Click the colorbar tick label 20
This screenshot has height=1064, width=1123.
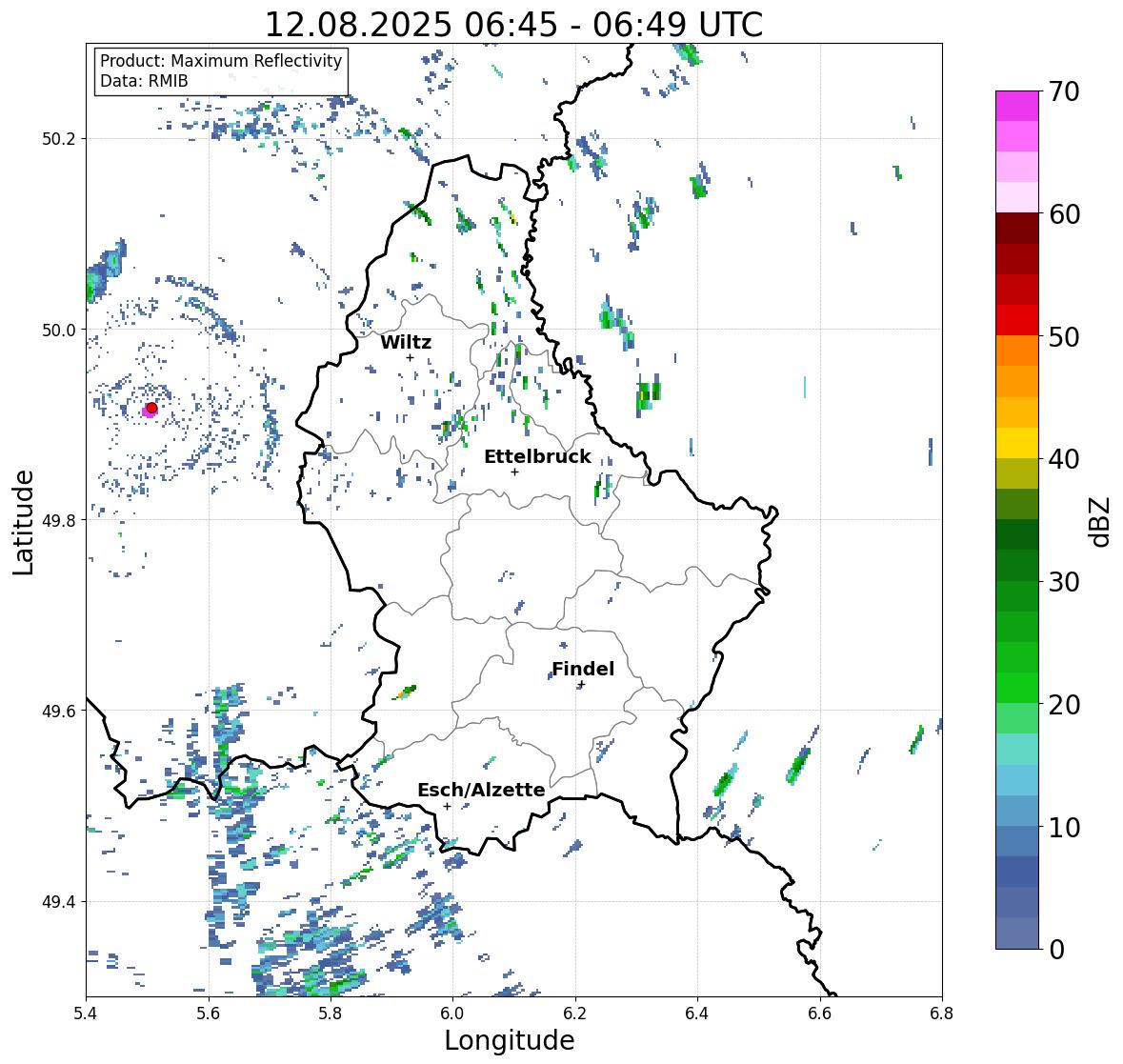pyautogui.click(x=1064, y=704)
